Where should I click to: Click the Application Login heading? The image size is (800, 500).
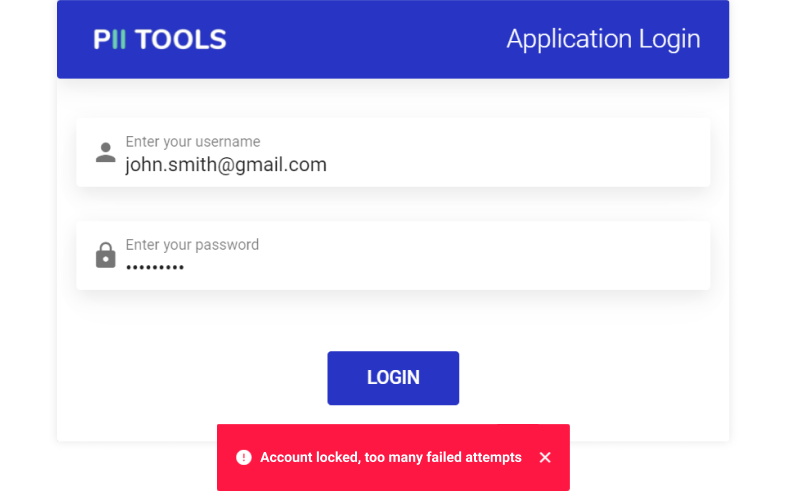point(603,39)
